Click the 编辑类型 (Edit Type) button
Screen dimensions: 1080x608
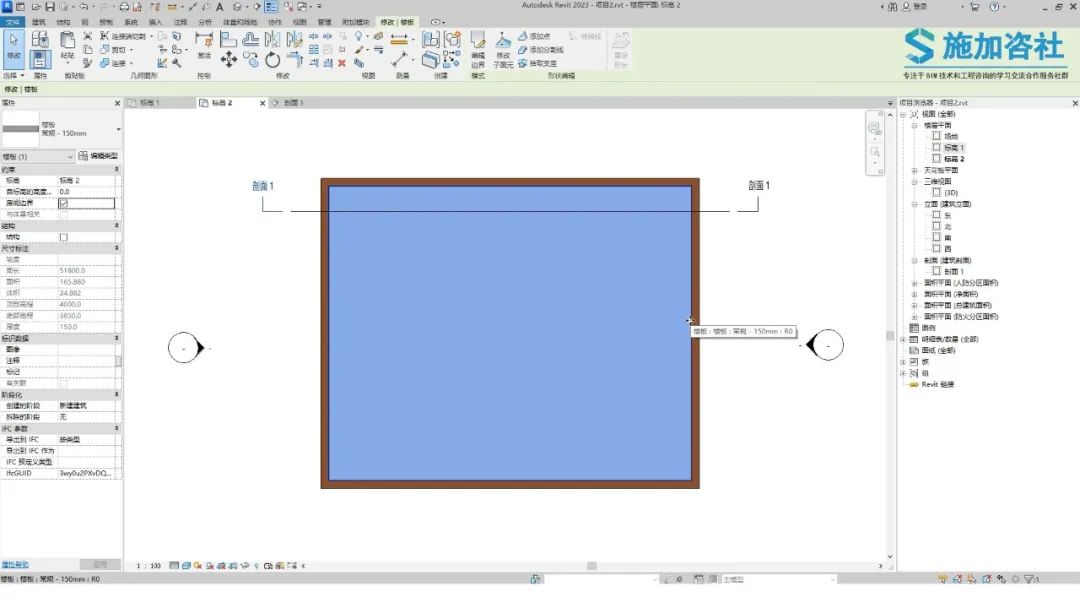click(98, 156)
